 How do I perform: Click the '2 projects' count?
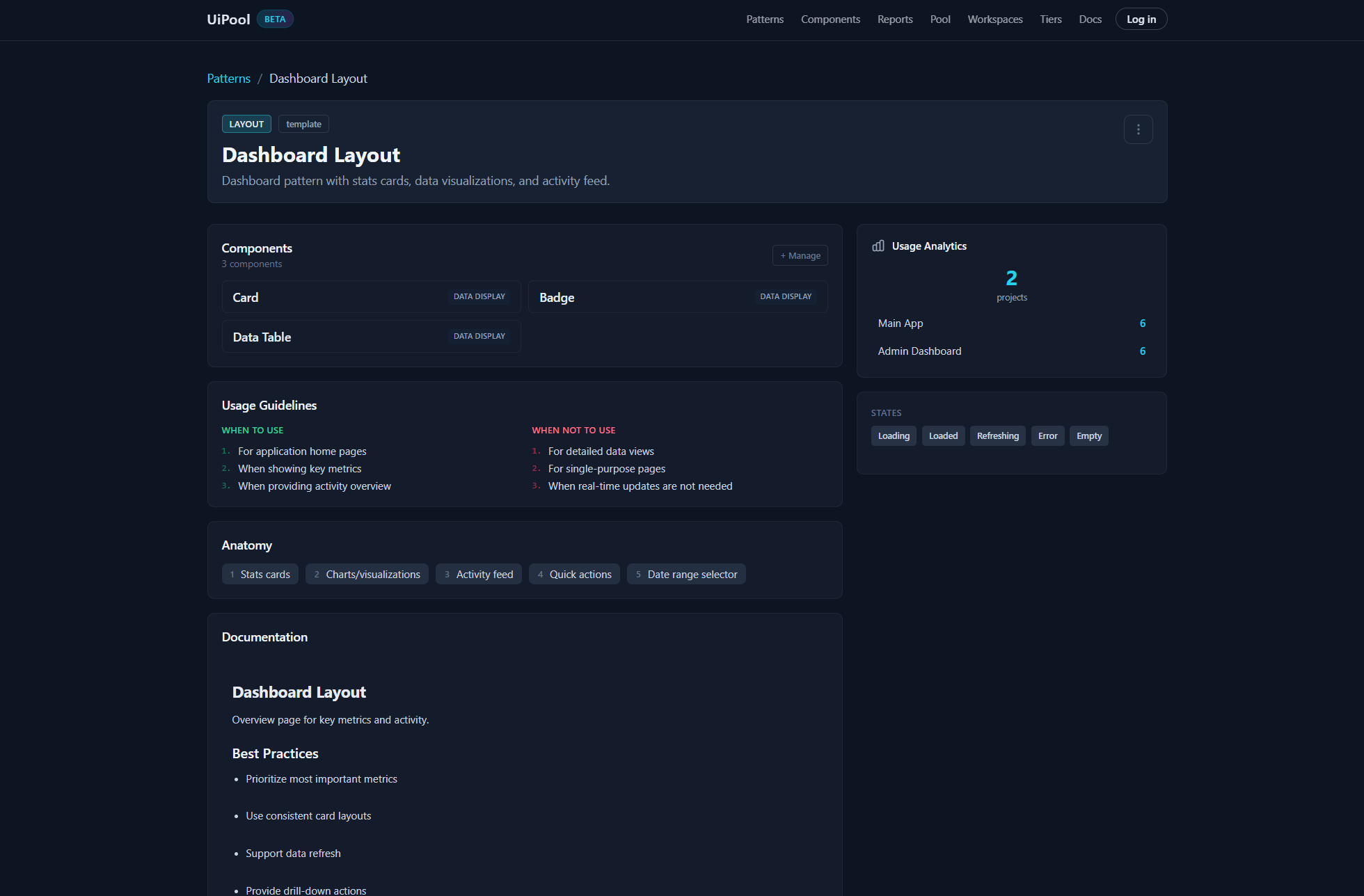(x=1012, y=285)
